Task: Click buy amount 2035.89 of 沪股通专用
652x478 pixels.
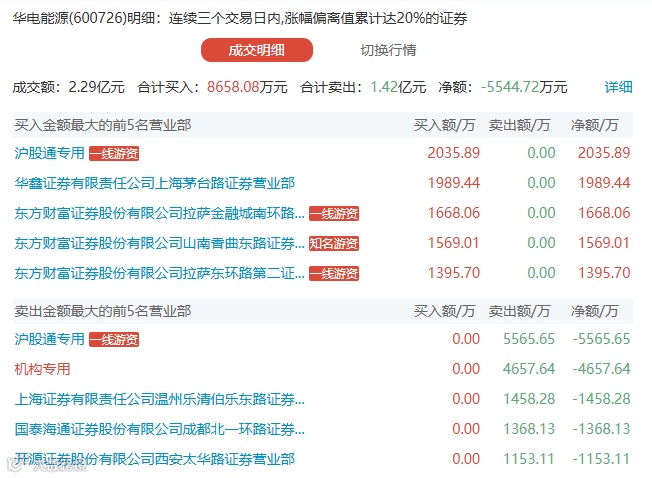Action: [x=454, y=153]
